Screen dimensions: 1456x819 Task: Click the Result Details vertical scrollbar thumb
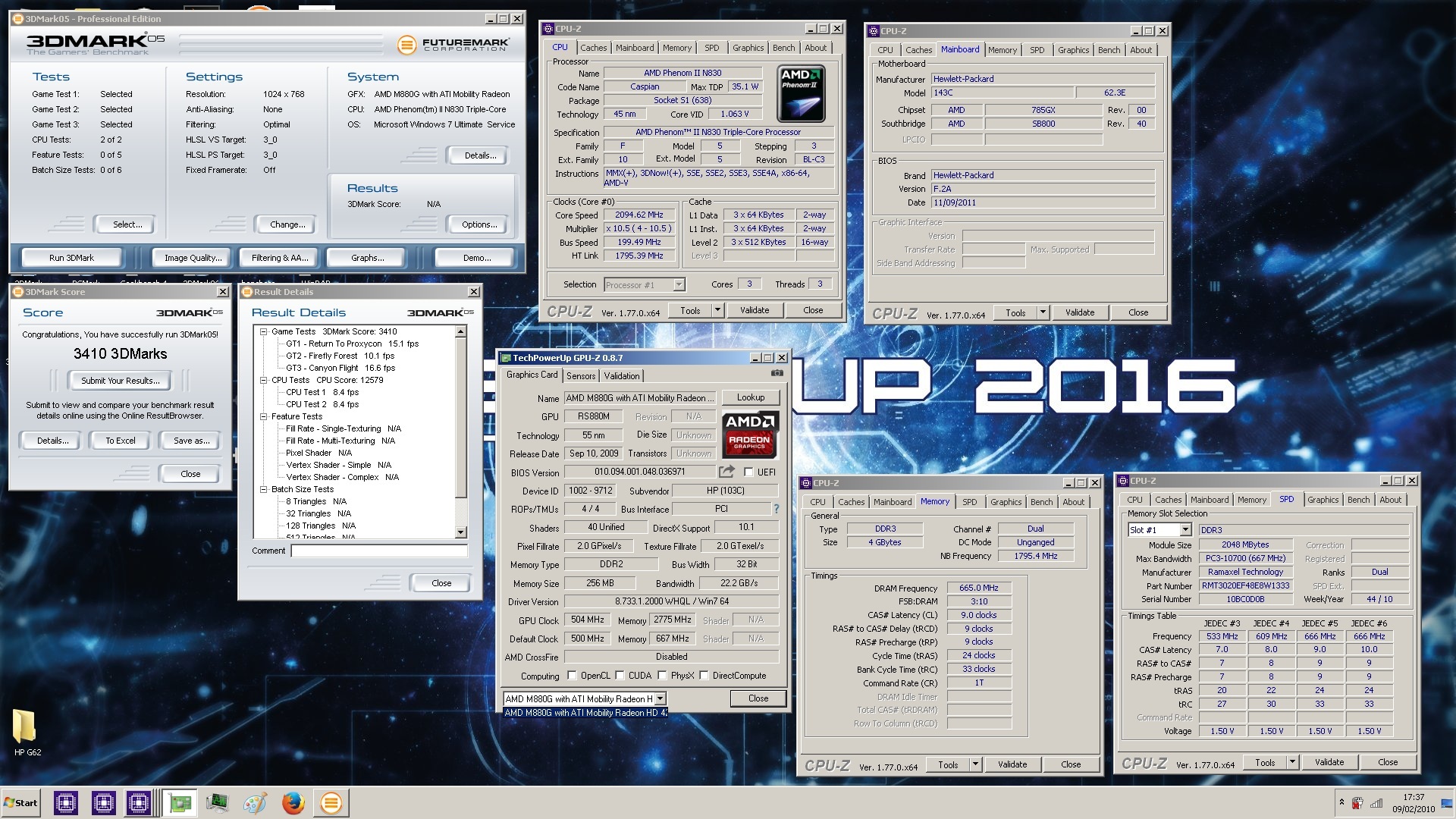point(460,418)
